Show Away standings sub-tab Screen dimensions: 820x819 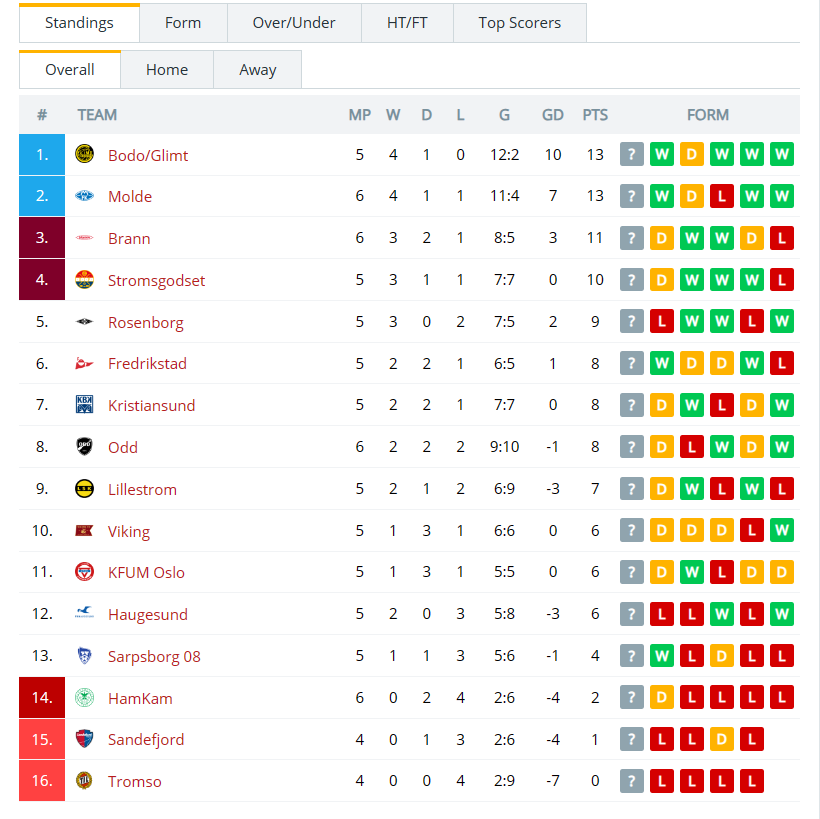(257, 70)
